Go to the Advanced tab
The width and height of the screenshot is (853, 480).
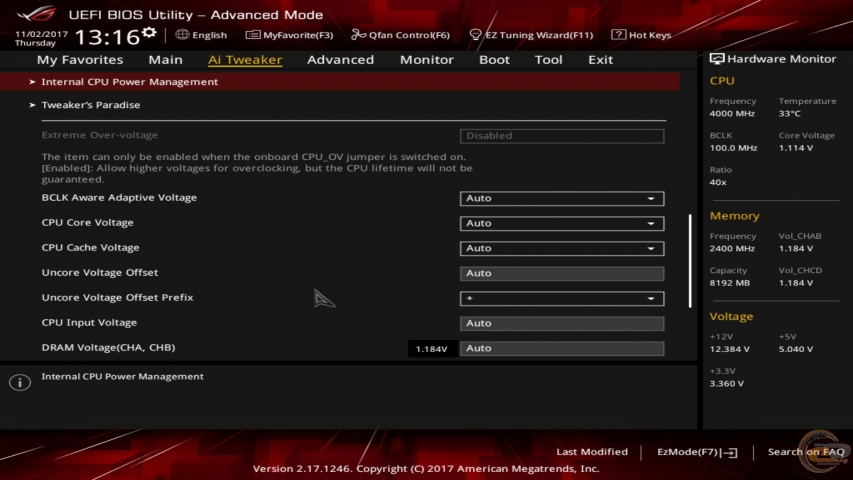tap(341, 59)
